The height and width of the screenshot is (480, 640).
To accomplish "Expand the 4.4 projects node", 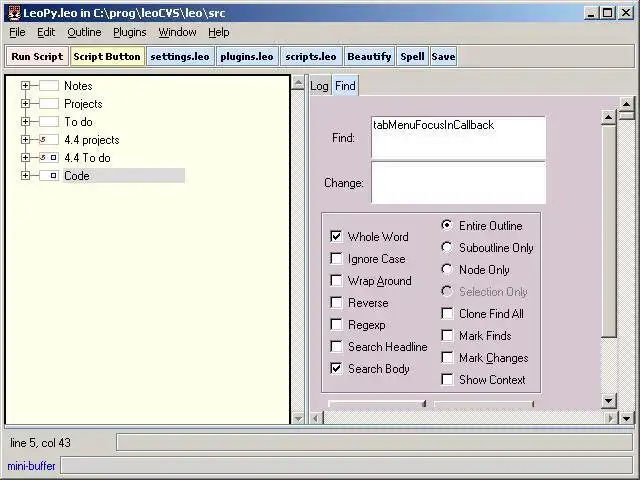I will (x=25, y=140).
